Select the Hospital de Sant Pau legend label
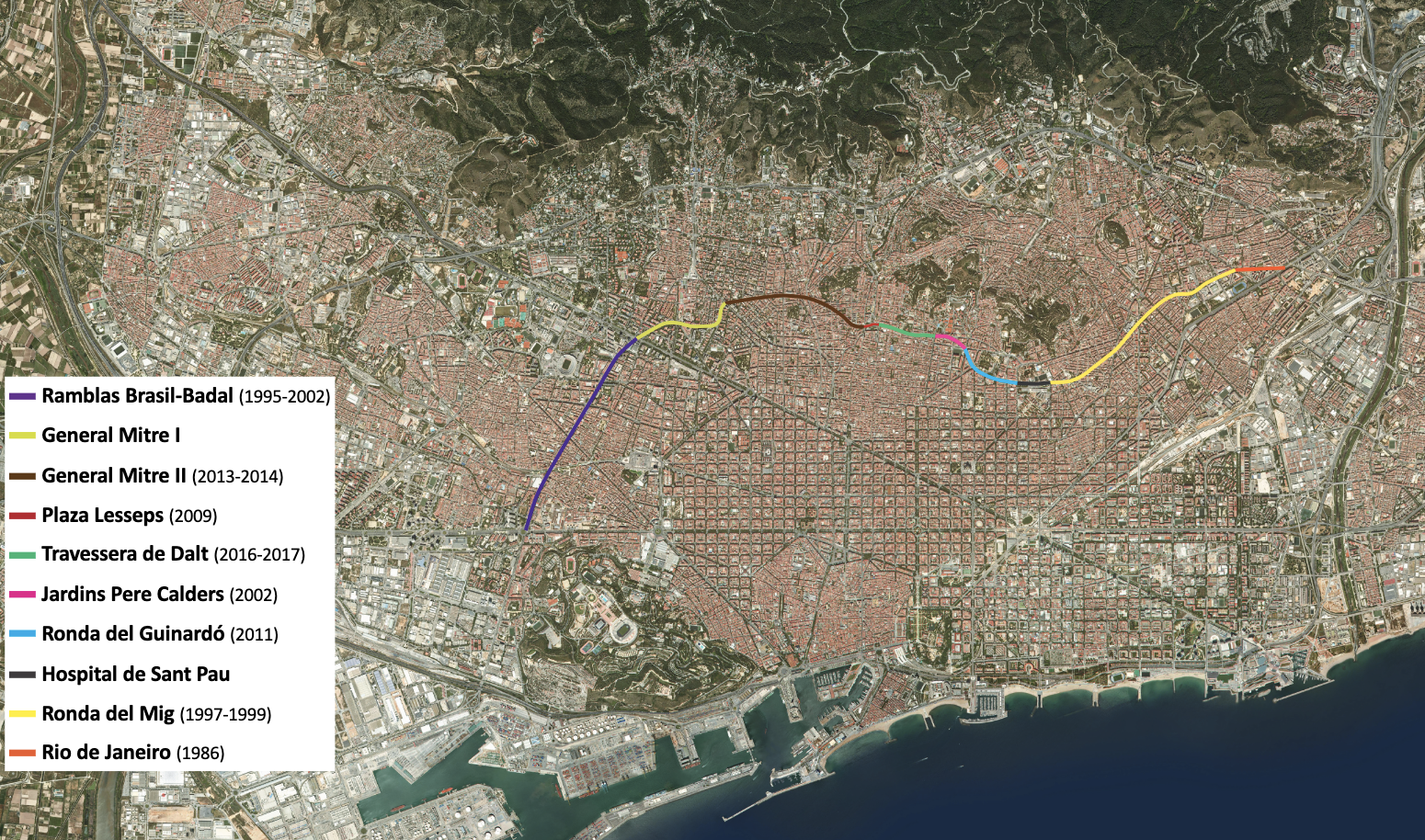The height and width of the screenshot is (840, 1425). tap(135, 675)
